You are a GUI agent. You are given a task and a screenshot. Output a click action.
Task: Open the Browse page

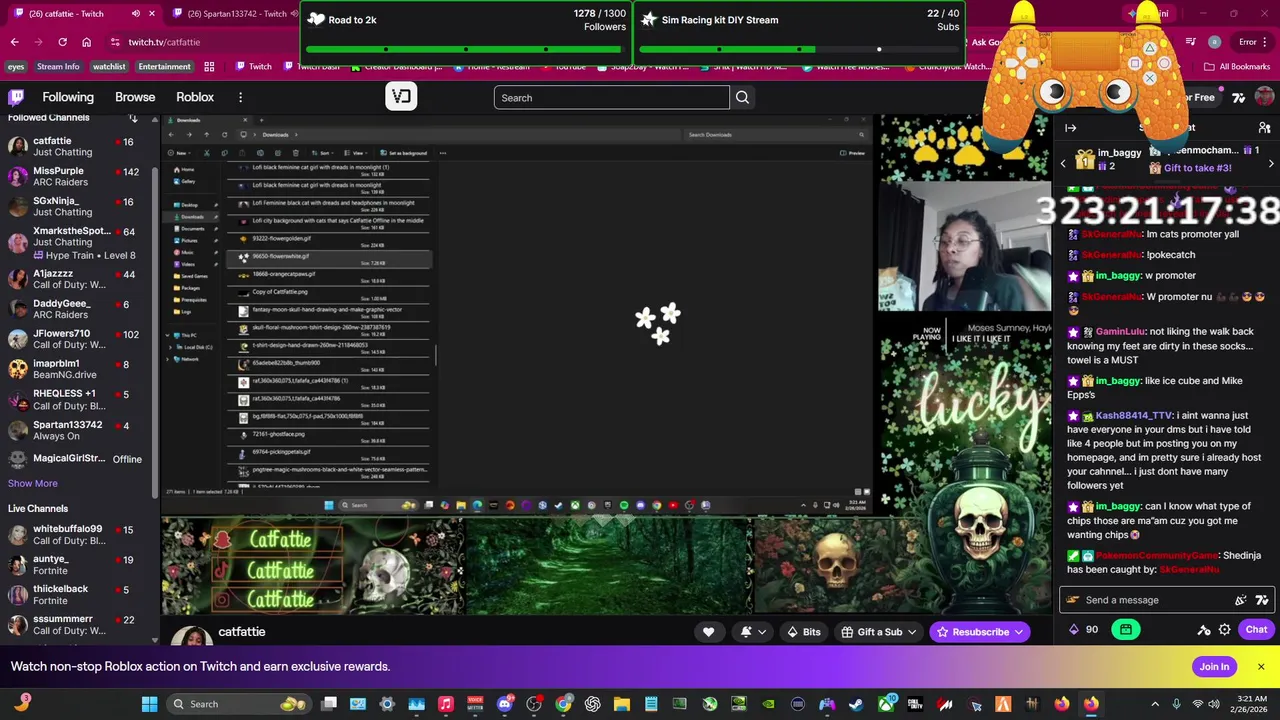point(135,97)
